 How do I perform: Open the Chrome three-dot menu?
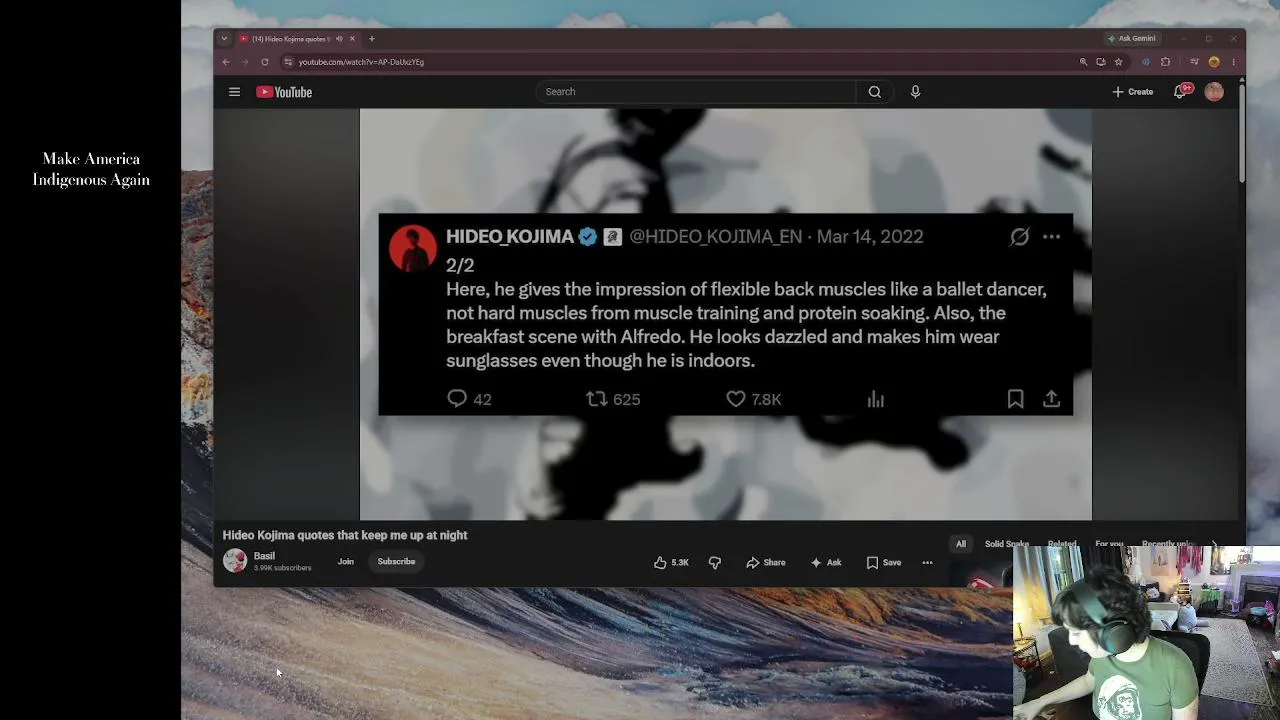tap(1233, 62)
